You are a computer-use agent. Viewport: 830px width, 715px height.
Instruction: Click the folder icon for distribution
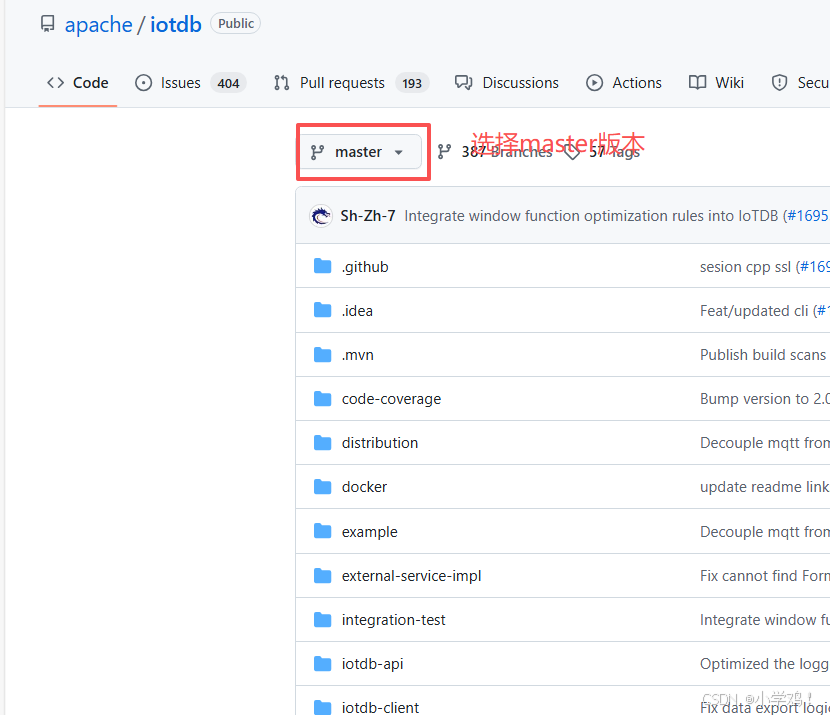pos(322,442)
